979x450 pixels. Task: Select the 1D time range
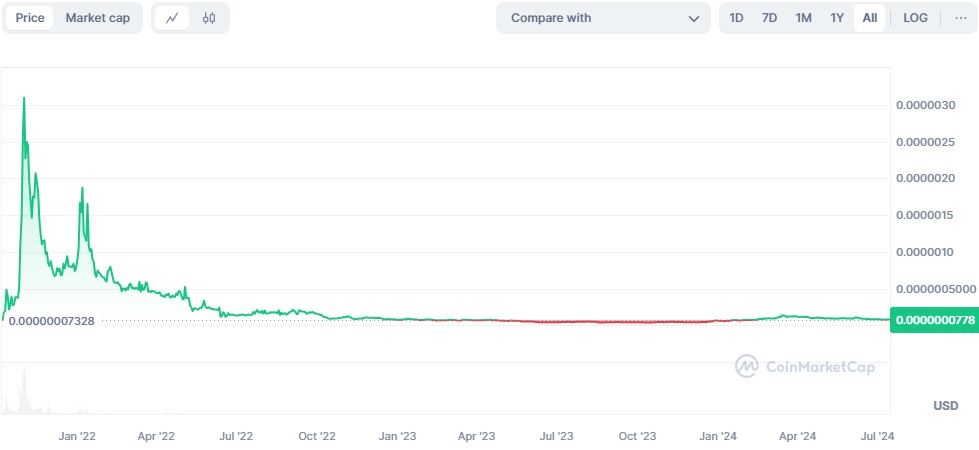(736, 18)
